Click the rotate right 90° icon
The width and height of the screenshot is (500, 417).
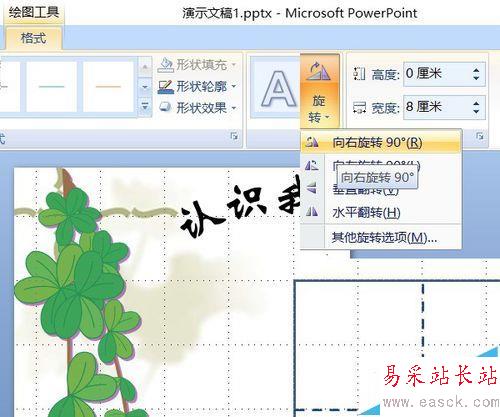(x=312, y=143)
